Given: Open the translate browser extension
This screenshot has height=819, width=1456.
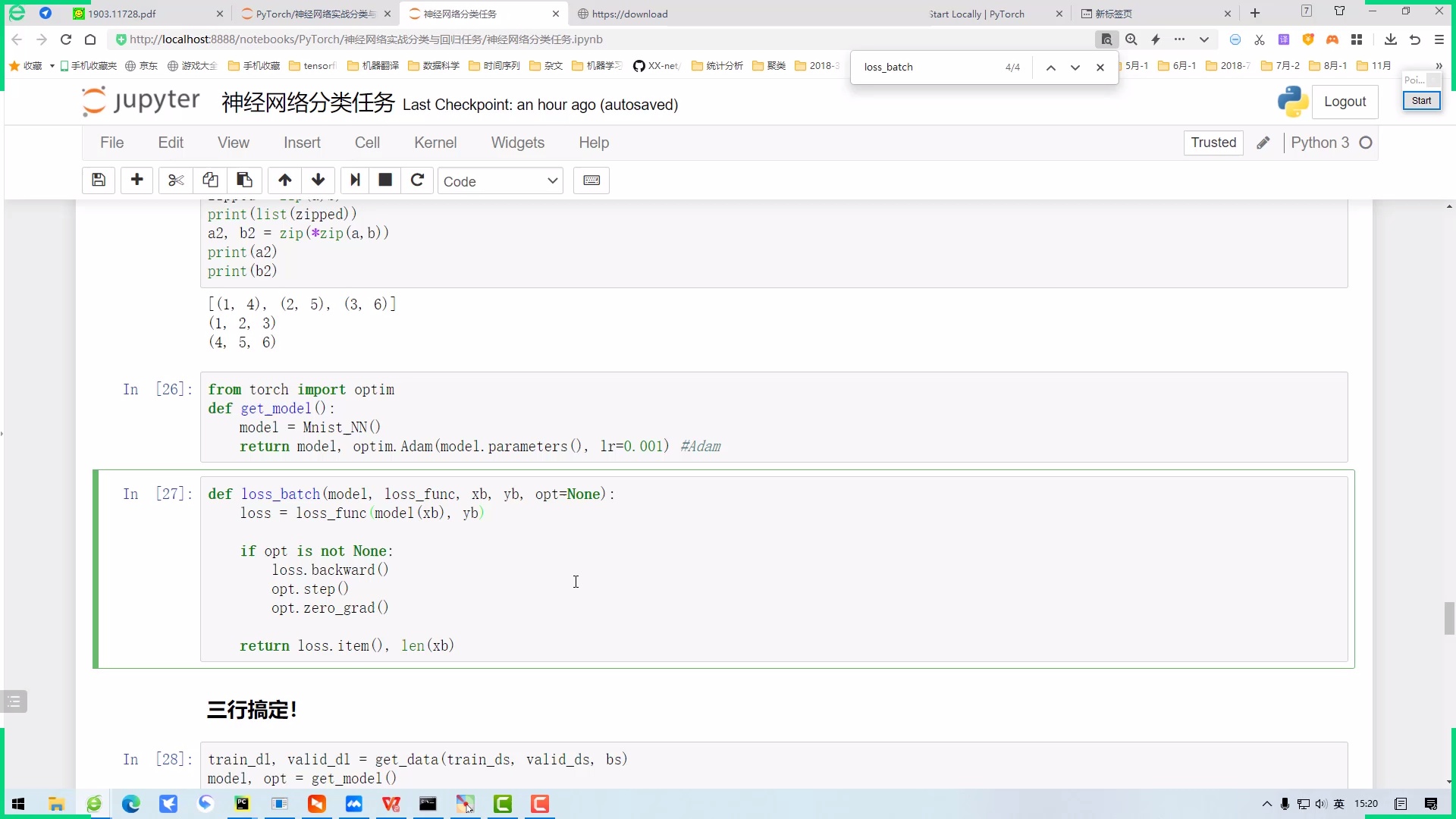Looking at the screenshot, I should pyautogui.click(x=1285, y=39).
